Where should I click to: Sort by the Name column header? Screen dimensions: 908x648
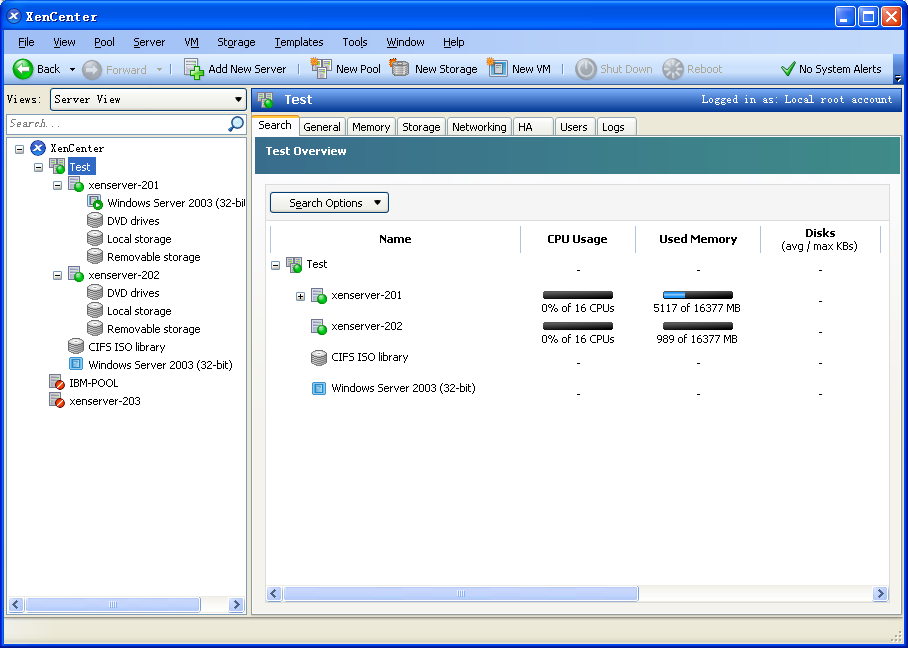(x=395, y=239)
